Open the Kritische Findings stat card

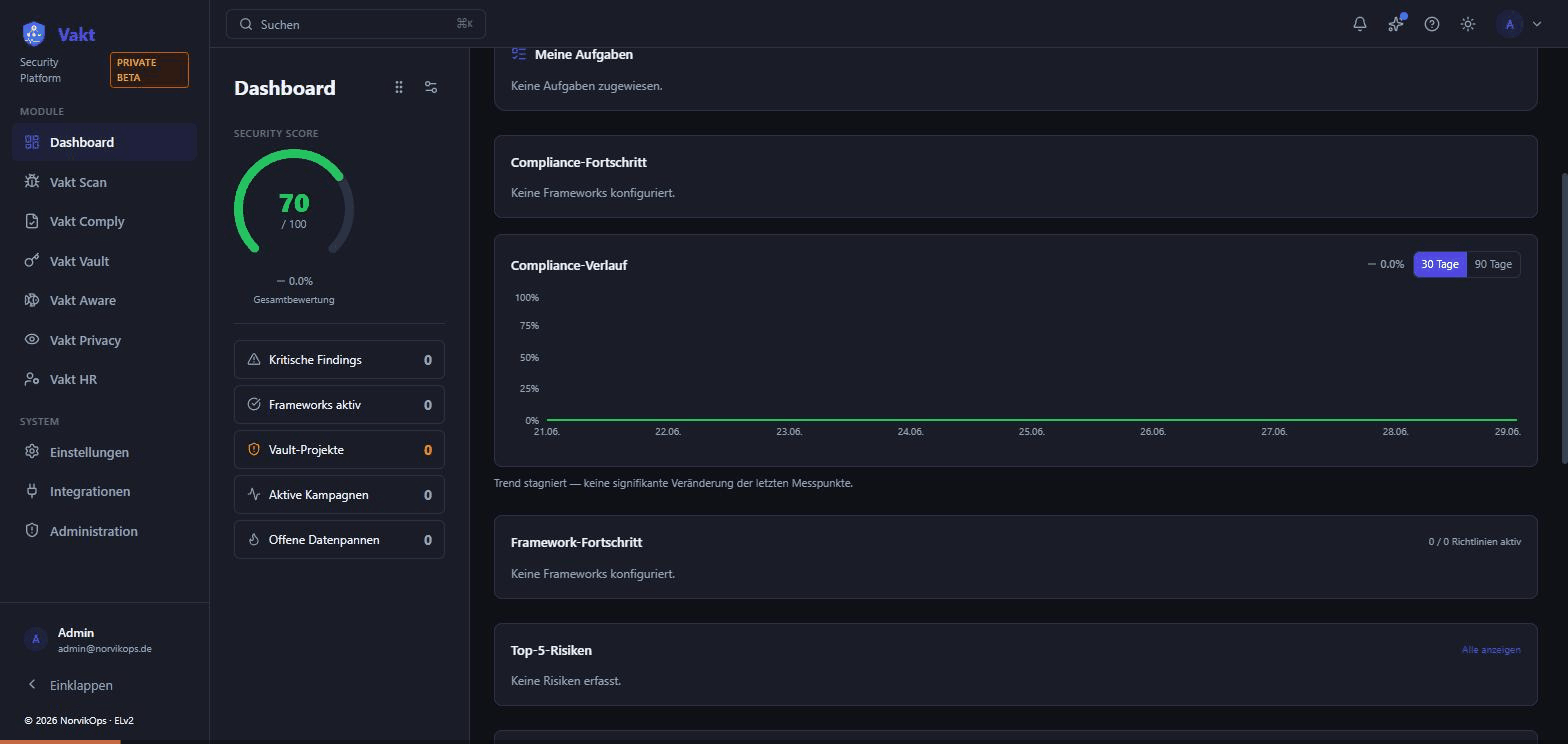(x=339, y=360)
